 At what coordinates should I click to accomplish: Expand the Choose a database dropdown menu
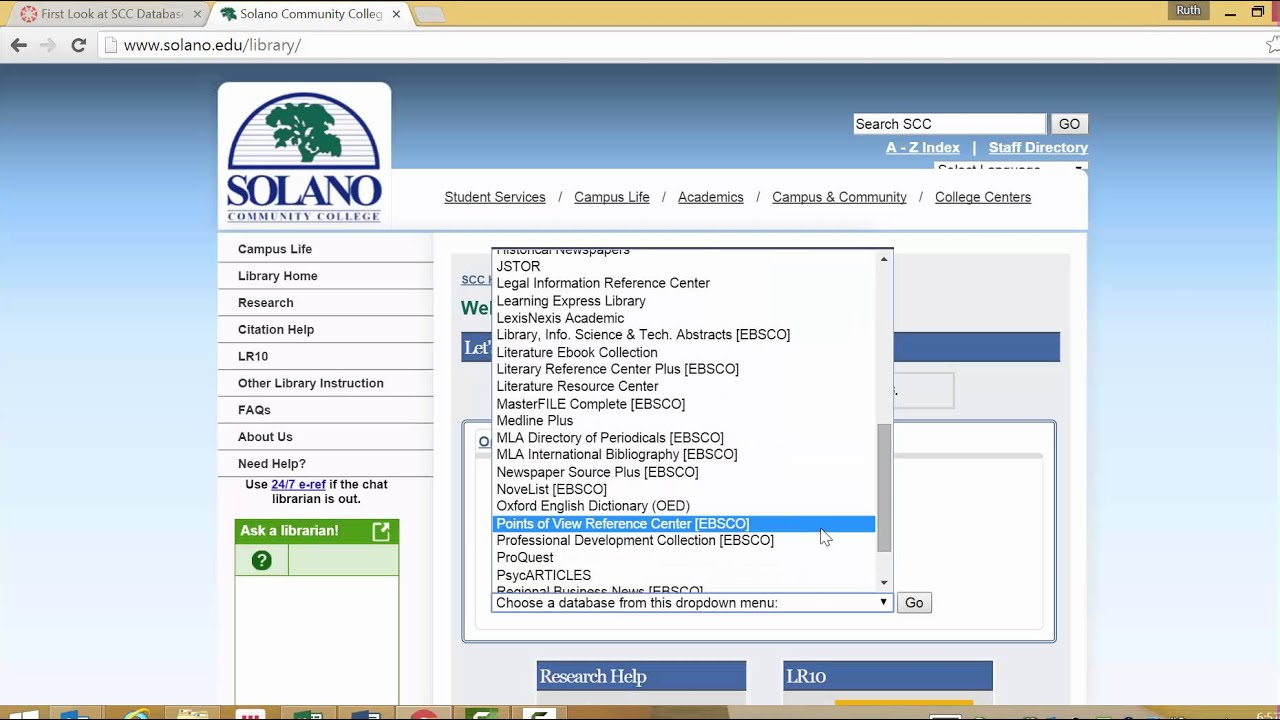691,603
